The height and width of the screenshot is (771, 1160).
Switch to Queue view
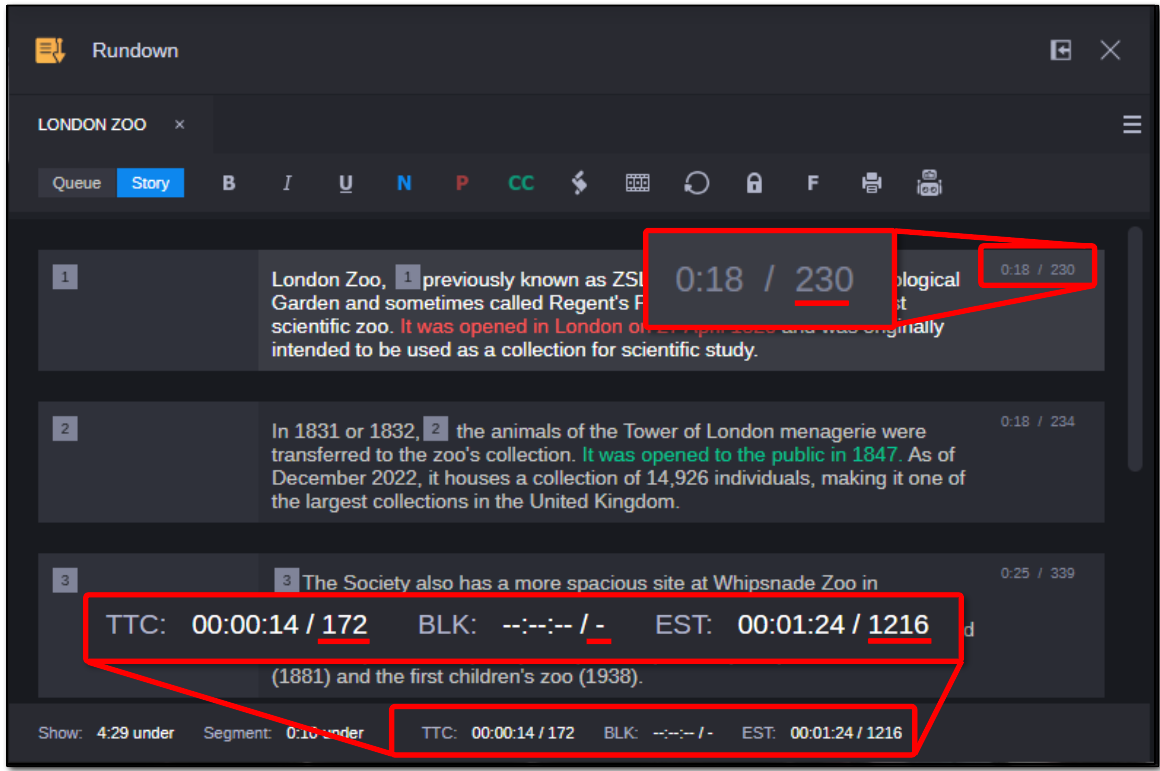pos(77,183)
